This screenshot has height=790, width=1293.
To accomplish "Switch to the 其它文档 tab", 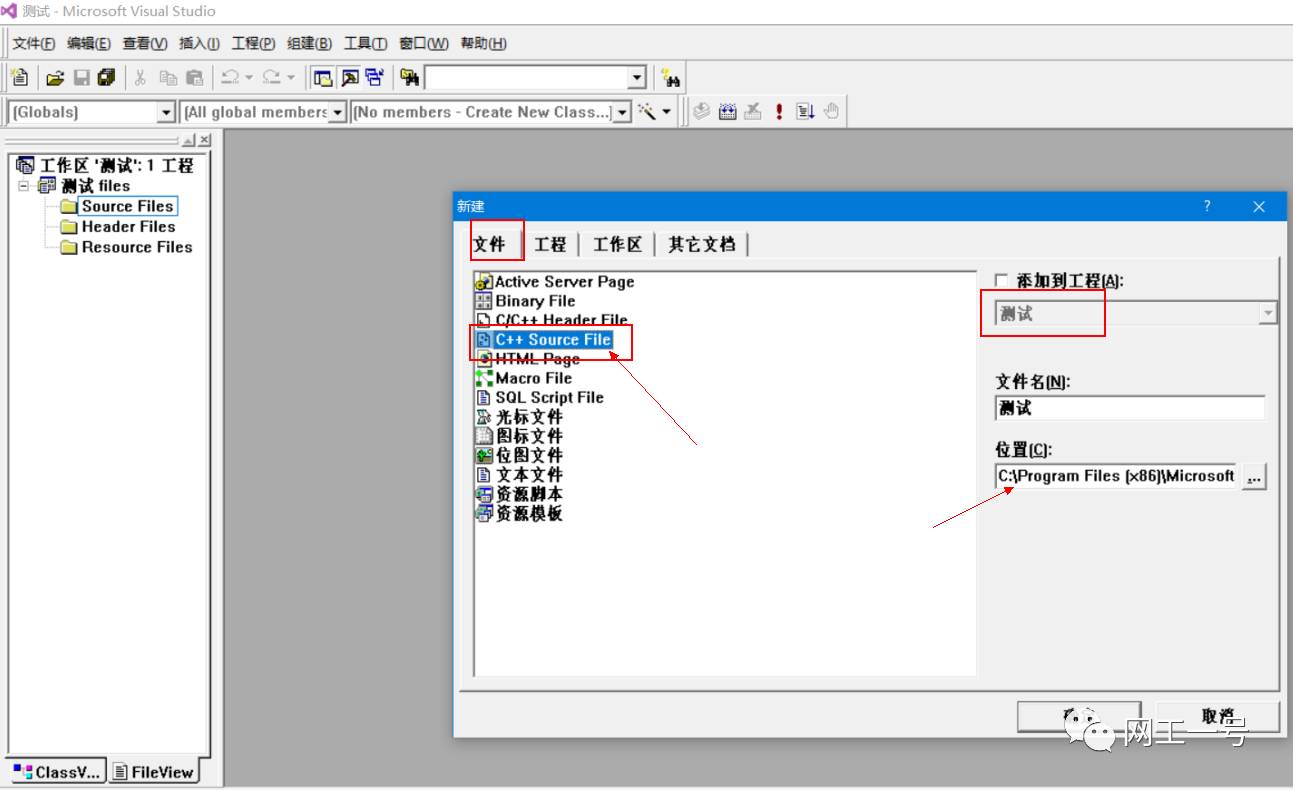I will (x=701, y=244).
